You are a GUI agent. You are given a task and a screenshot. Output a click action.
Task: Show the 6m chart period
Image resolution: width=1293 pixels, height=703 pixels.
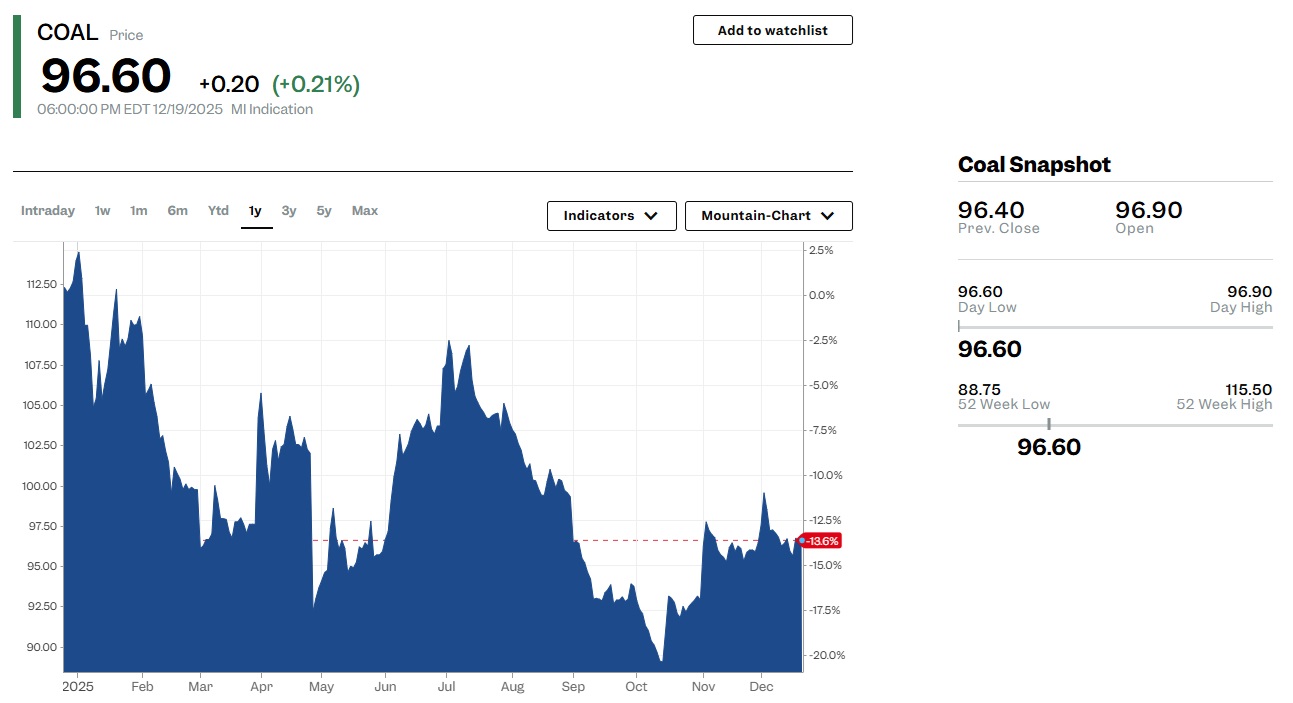177,211
